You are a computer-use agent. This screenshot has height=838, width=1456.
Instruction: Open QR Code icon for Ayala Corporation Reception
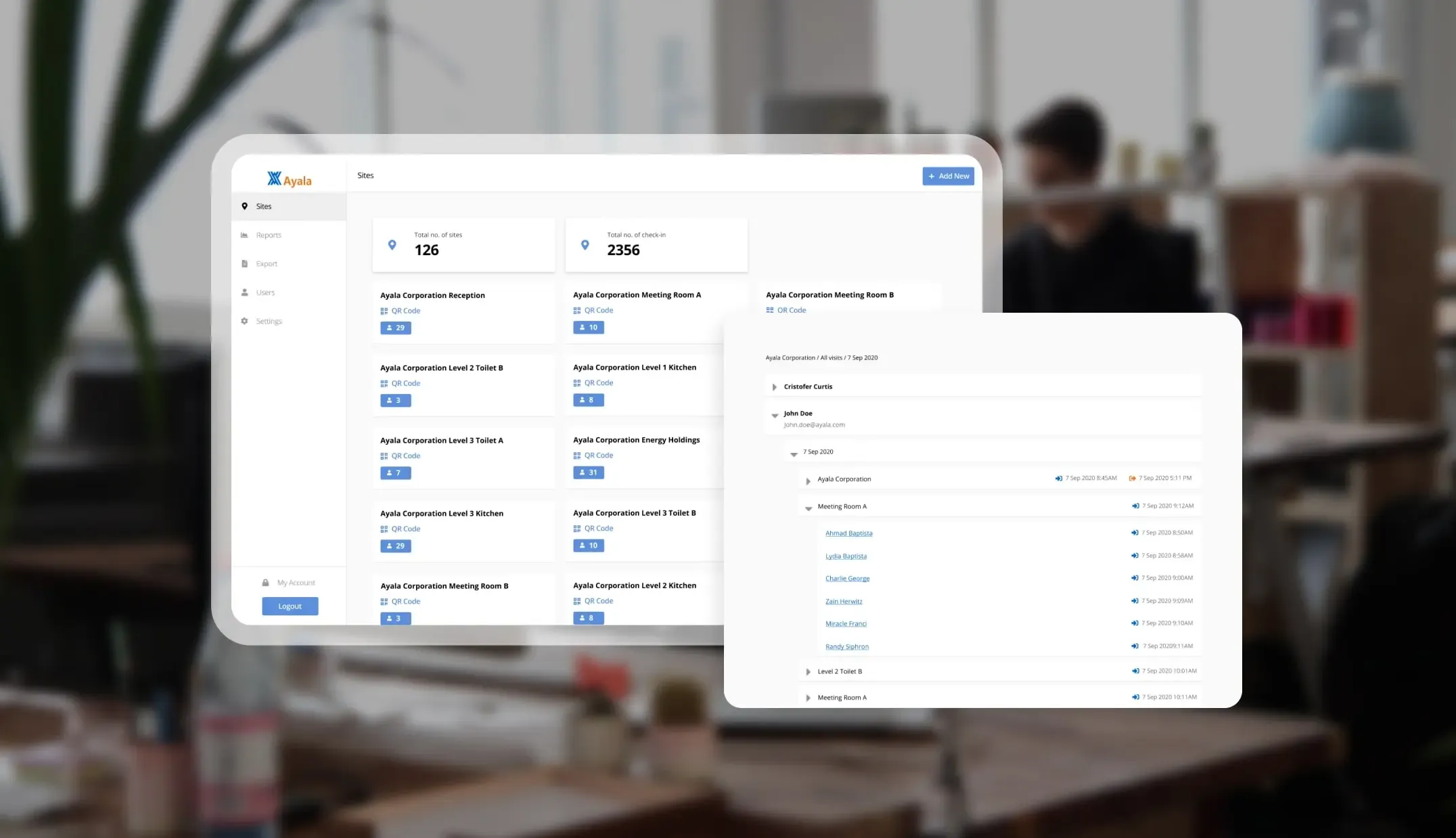384,311
